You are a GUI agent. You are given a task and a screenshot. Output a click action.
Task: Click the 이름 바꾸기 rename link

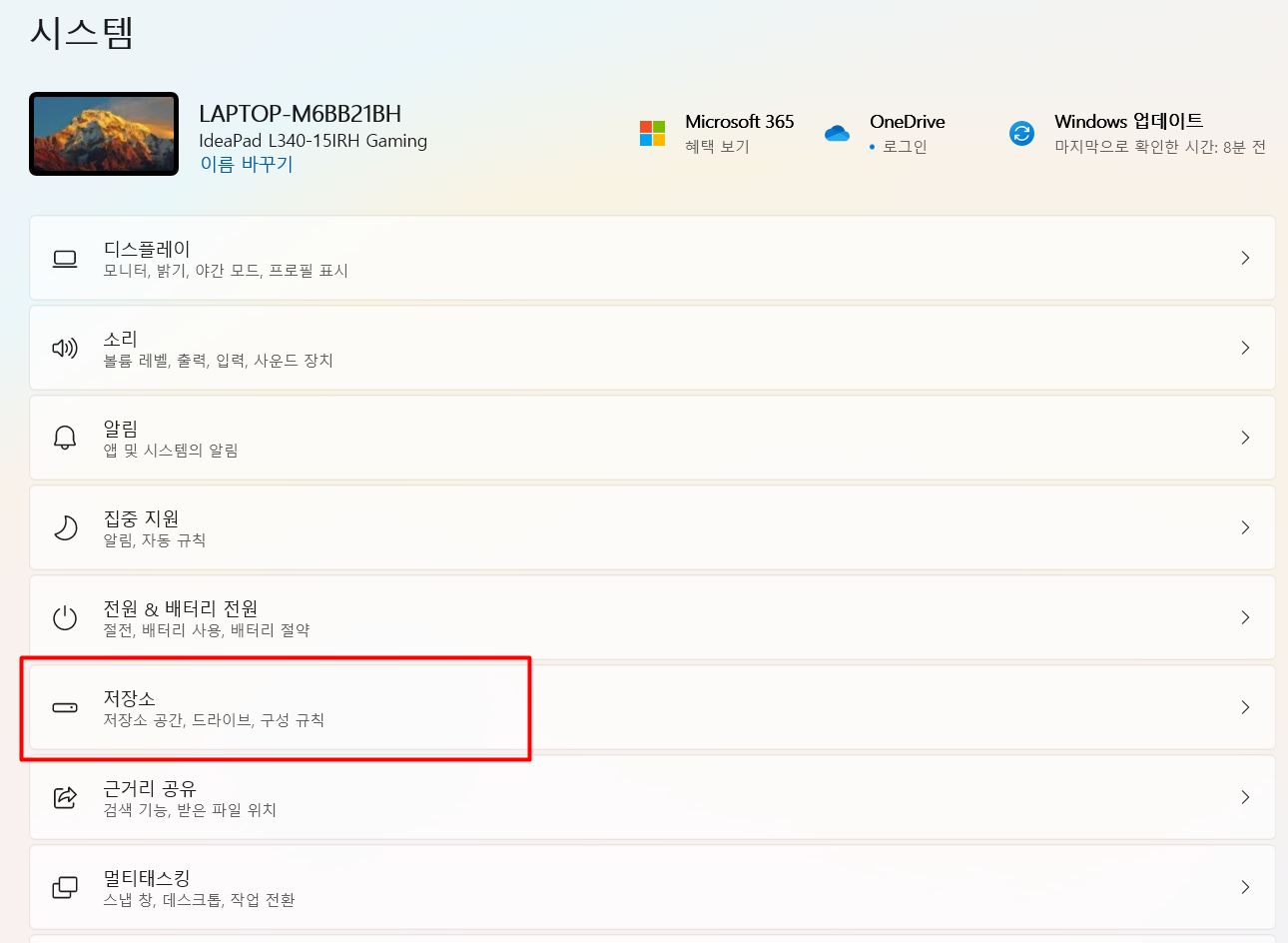247,164
